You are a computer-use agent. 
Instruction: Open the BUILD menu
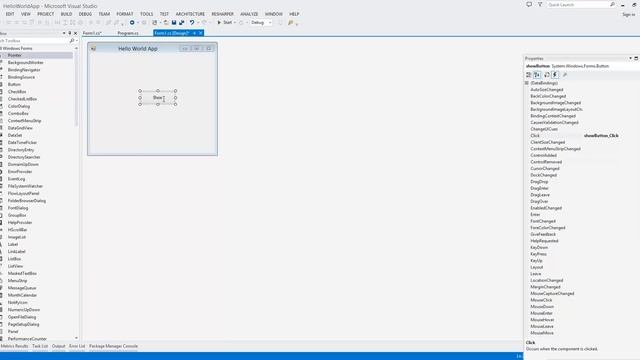tap(66, 14)
